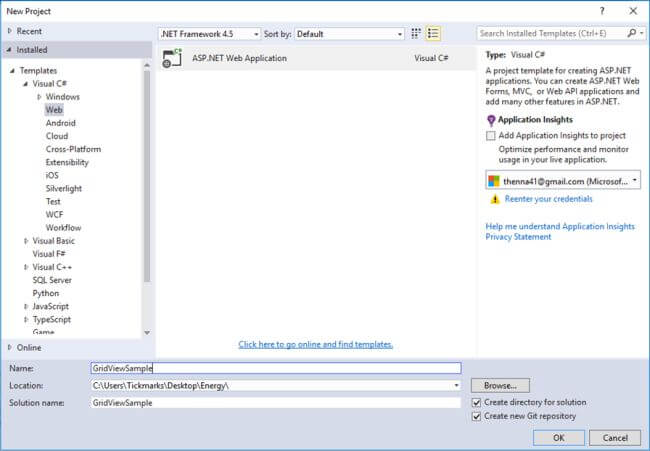
Task: Switch to small icons view
Action: coord(416,34)
